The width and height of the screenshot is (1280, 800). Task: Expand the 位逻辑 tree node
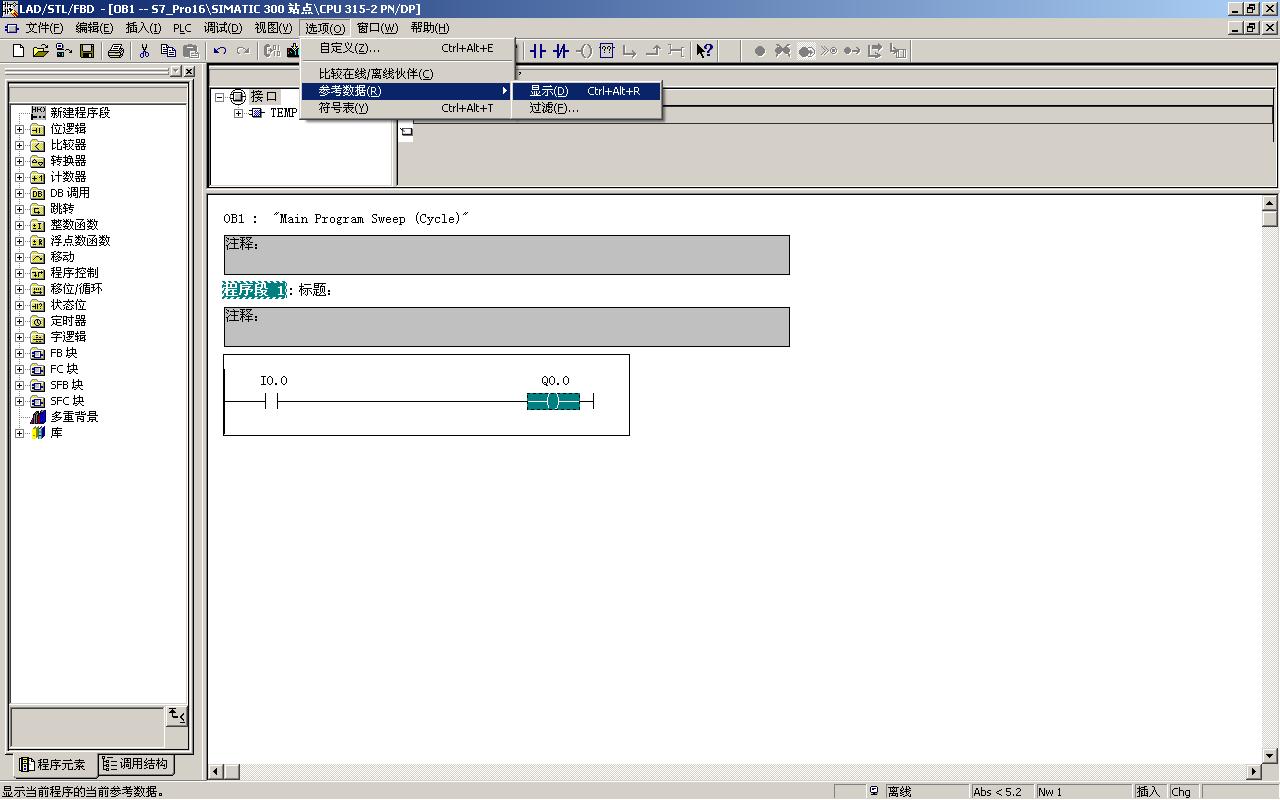point(19,129)
